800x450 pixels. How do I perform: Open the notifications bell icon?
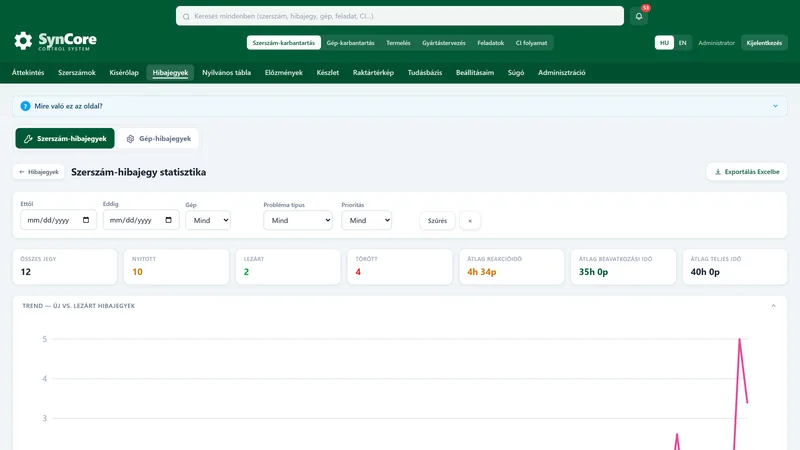coord(639,16)
